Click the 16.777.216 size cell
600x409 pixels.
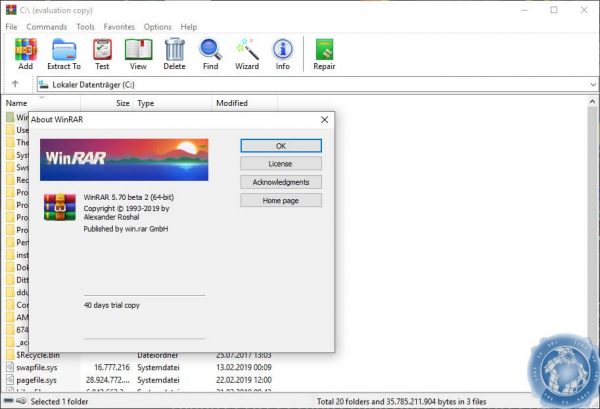click(112, 367)
